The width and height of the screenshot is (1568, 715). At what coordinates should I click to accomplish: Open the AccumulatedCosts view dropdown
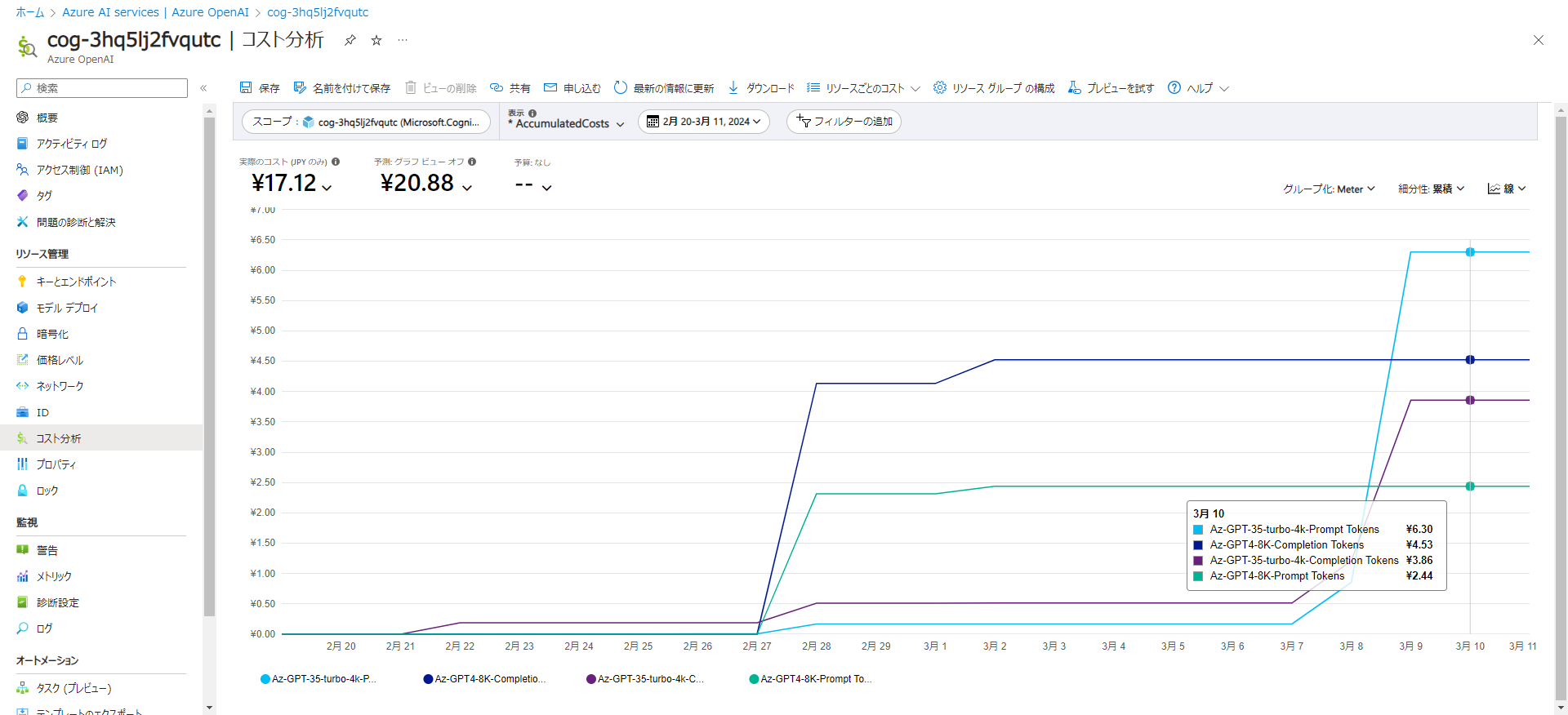pos(566,123)
